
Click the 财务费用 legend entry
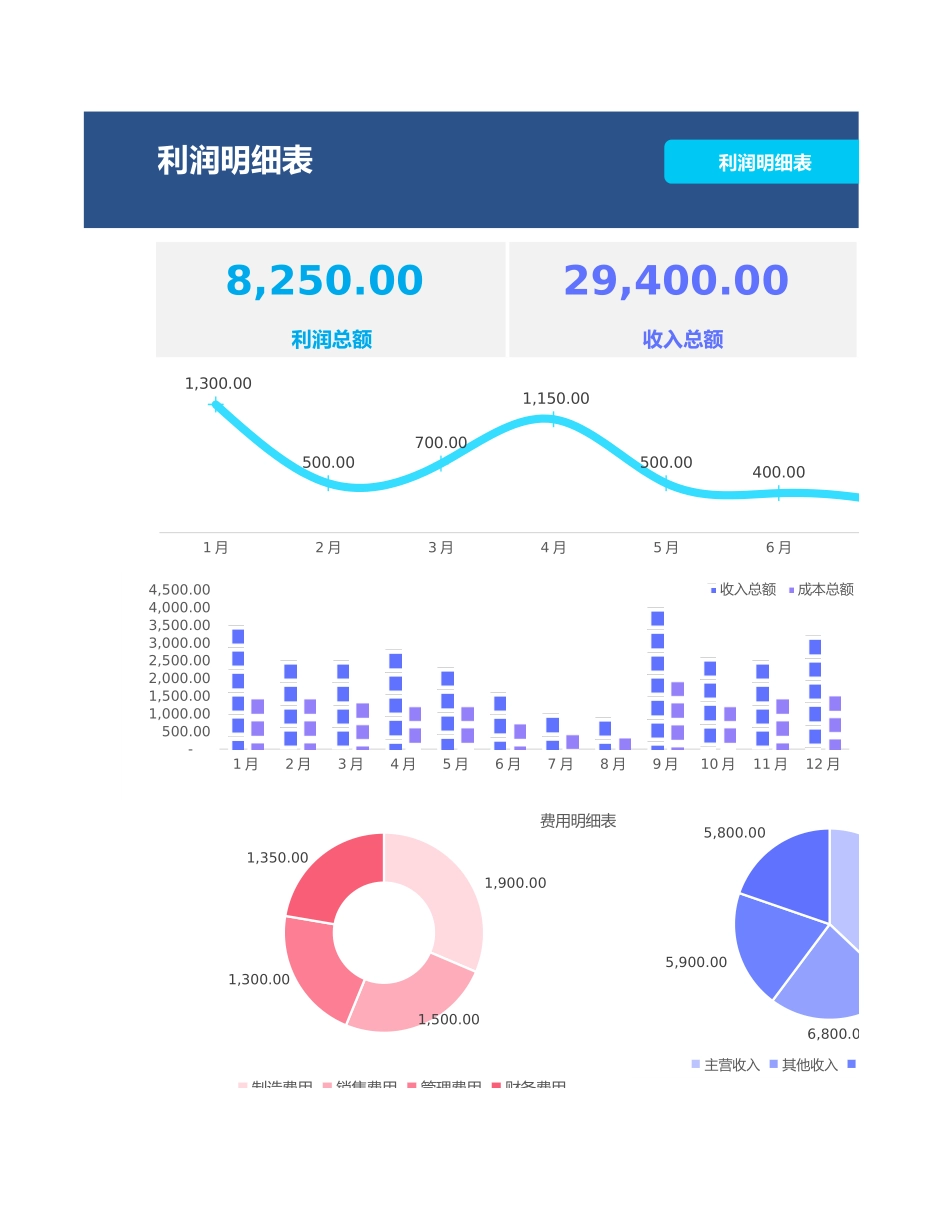pos(496,1086)
